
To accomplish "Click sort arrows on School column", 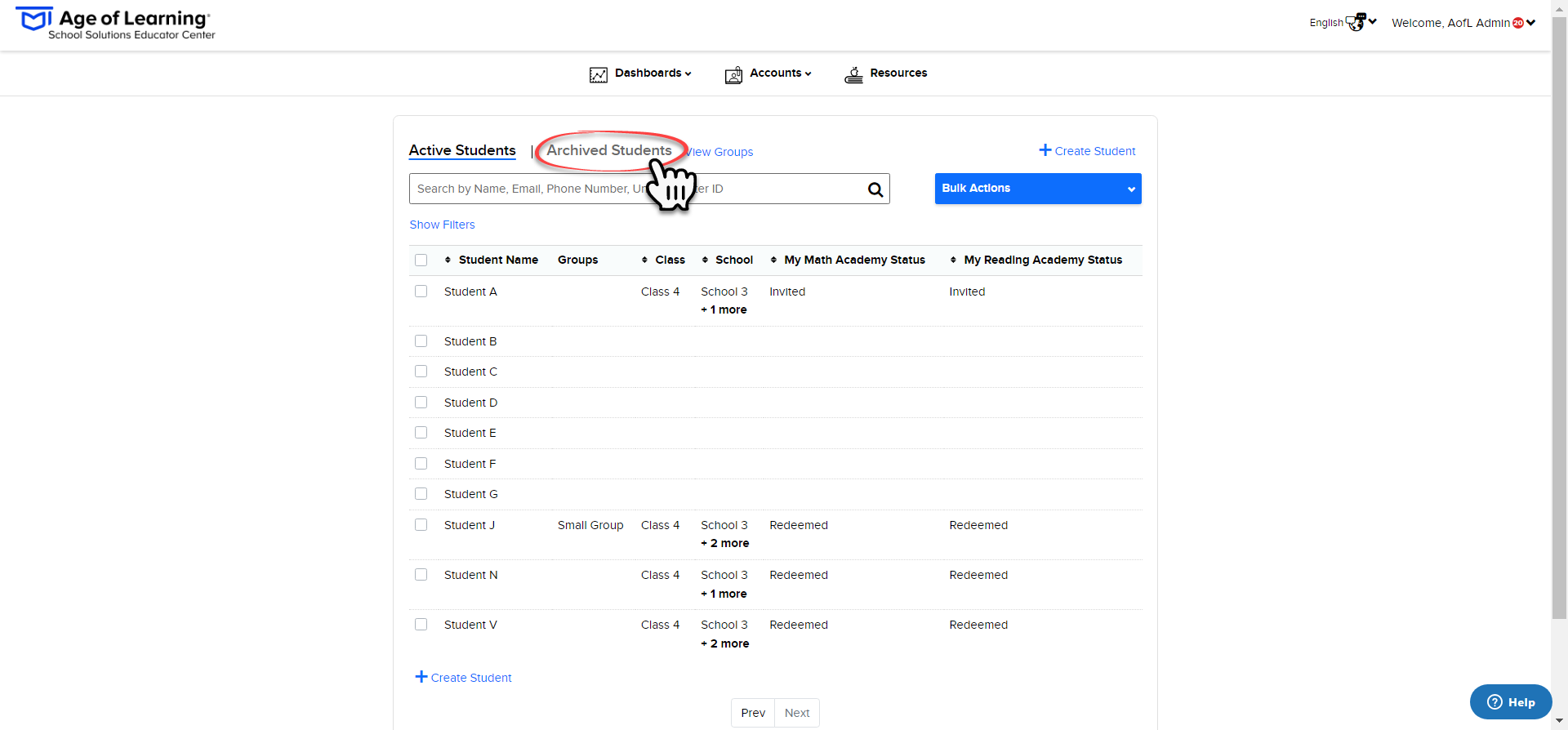I will click(705, 260).
